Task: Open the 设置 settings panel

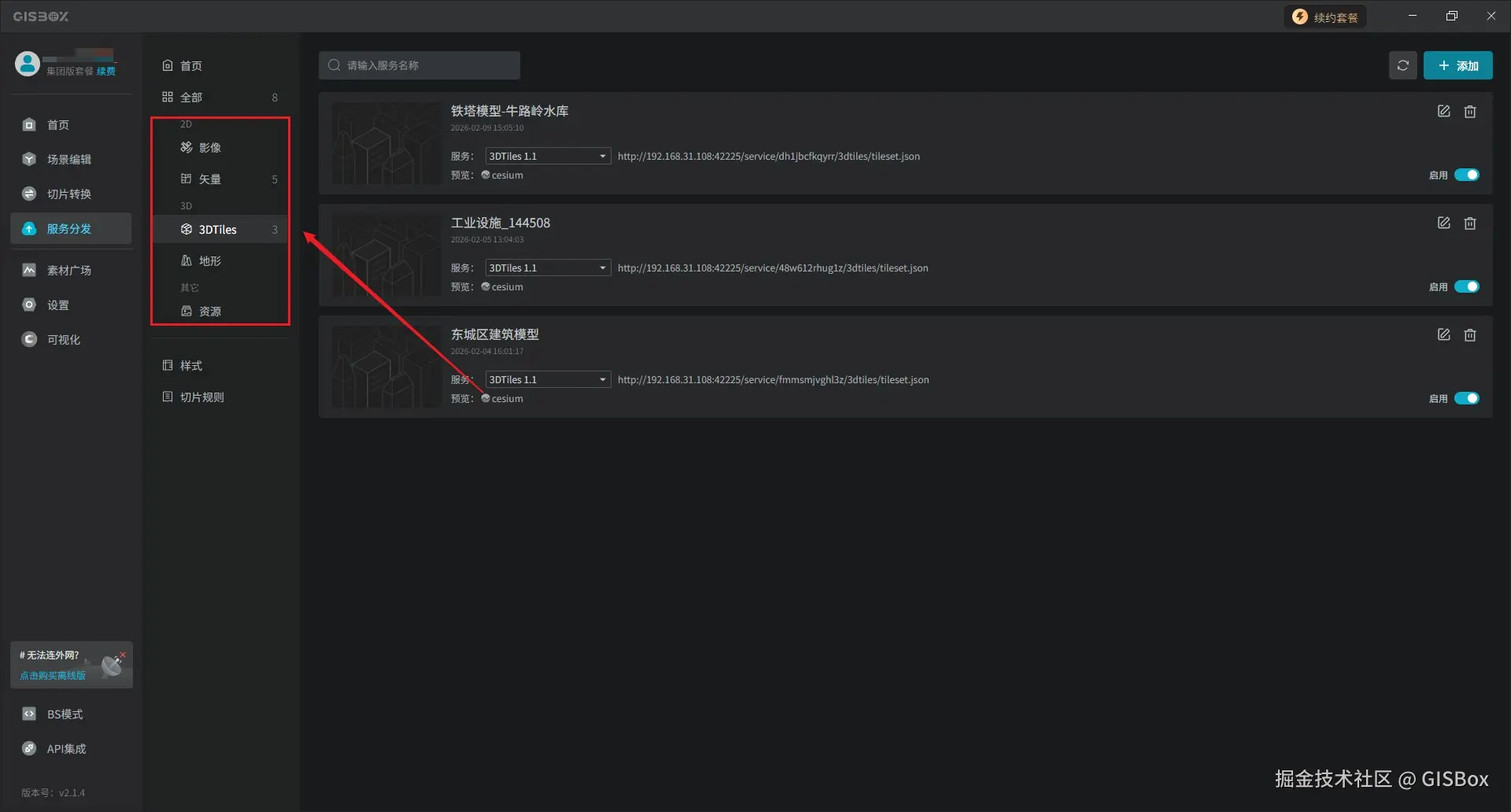Action: [58, 304]
